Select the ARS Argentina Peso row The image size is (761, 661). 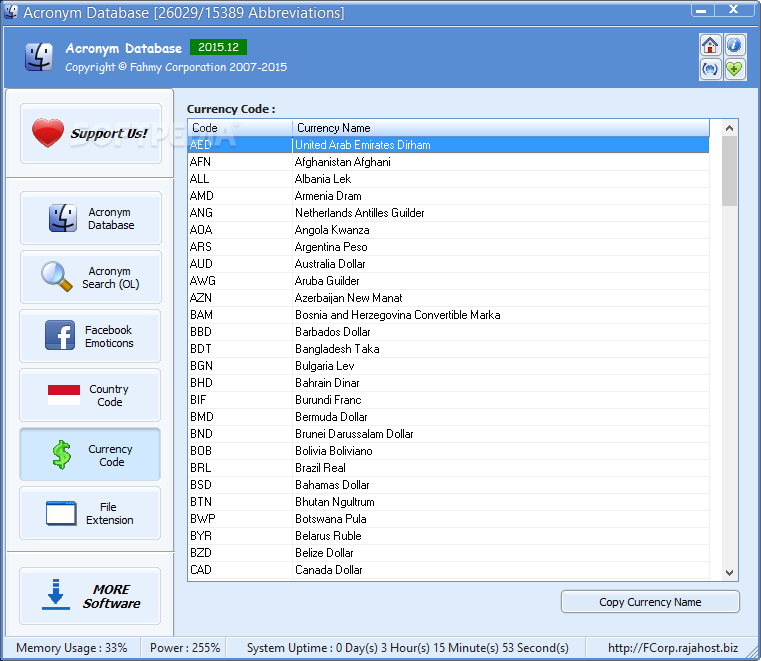[x=448, y=247]
